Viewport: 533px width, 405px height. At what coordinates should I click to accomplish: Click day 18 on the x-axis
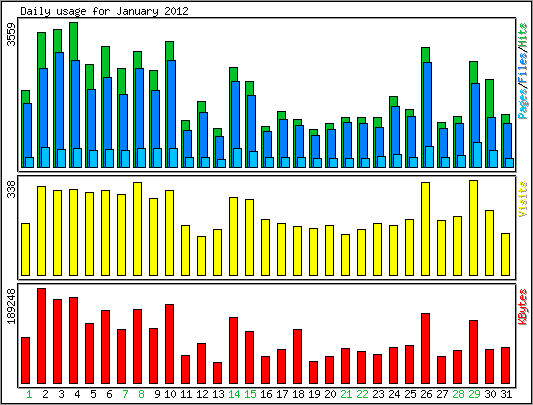(298, 394)
